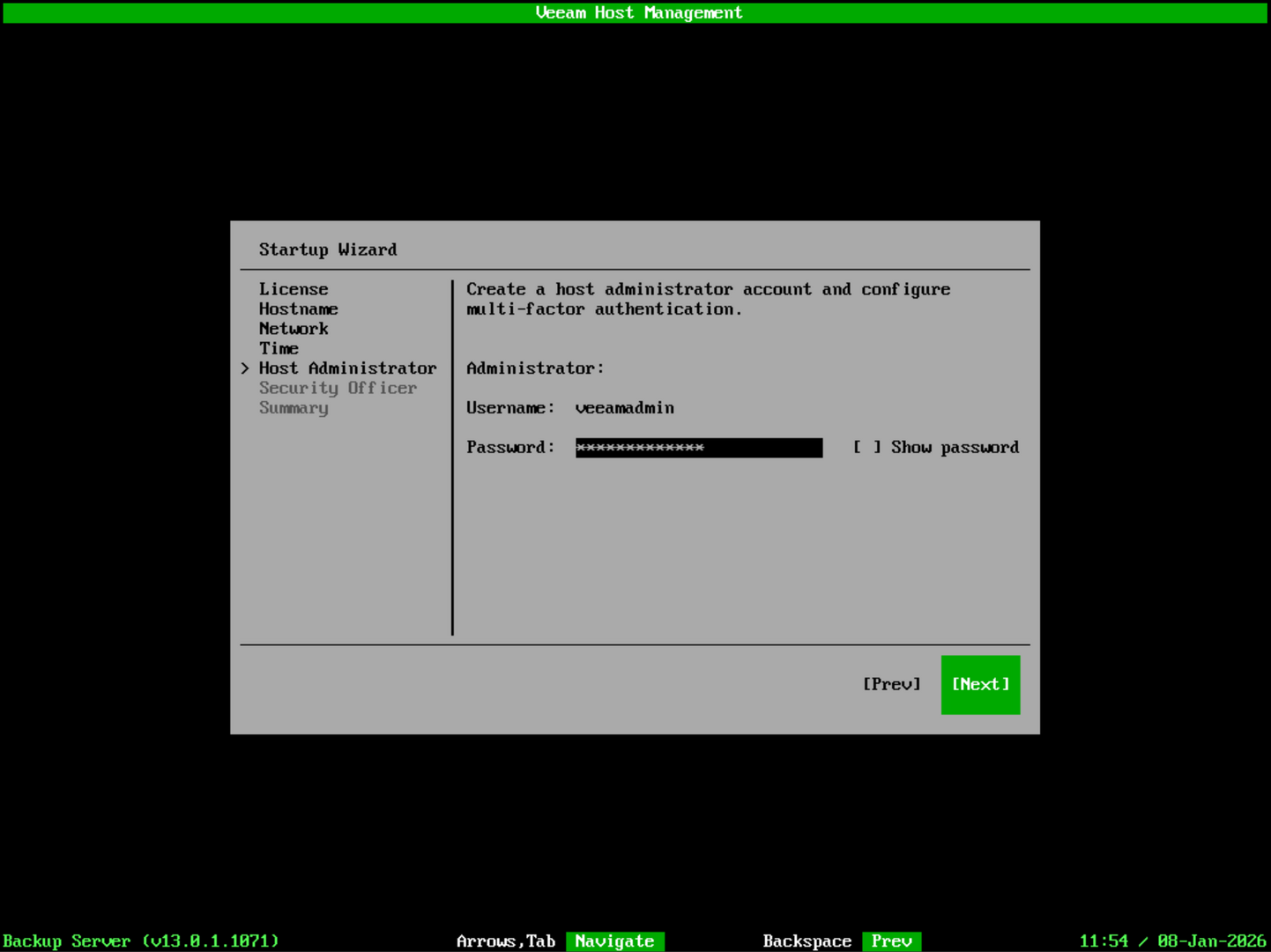The width and height of the screenshot is (1271, 952).
Task: Click the Backspace key hint
Action: [807, 941]
